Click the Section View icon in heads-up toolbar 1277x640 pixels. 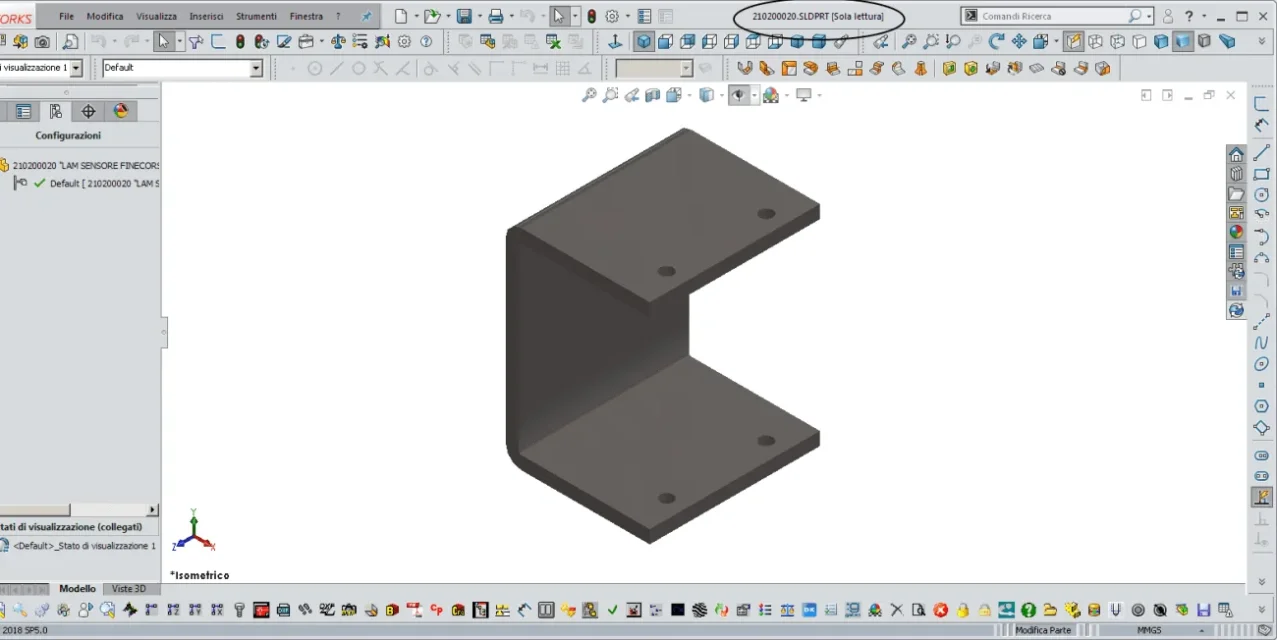pyautogui.click(x=653, y=95)
